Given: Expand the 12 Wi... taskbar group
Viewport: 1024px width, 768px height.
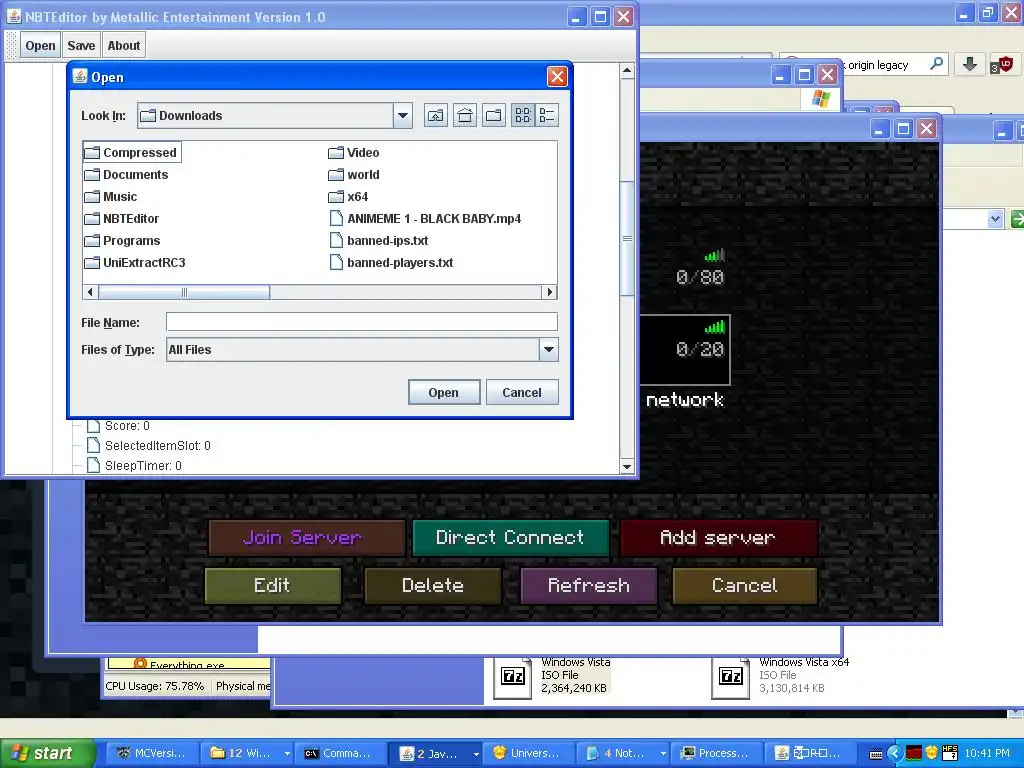Looking at the screenshot, I should click(247, 754).
